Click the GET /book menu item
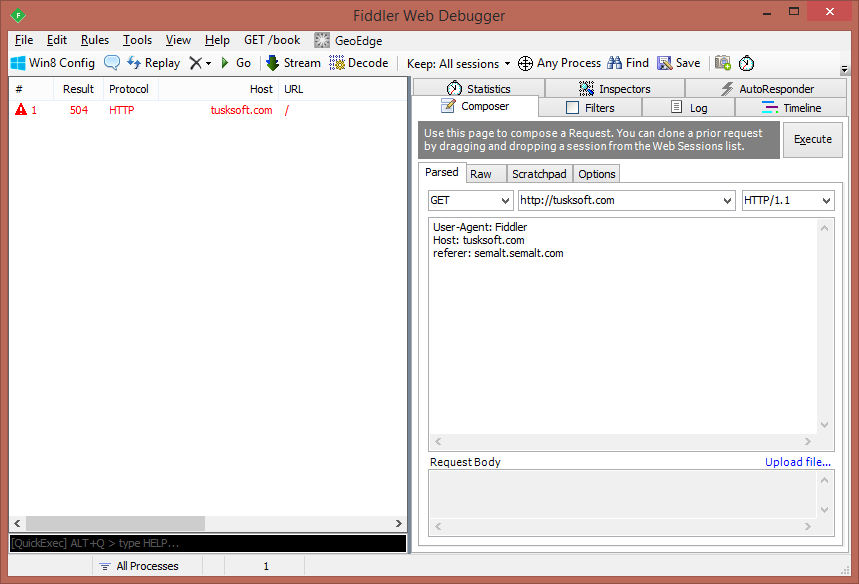This screenshot has height=584, width=859. tap(272, 40)
